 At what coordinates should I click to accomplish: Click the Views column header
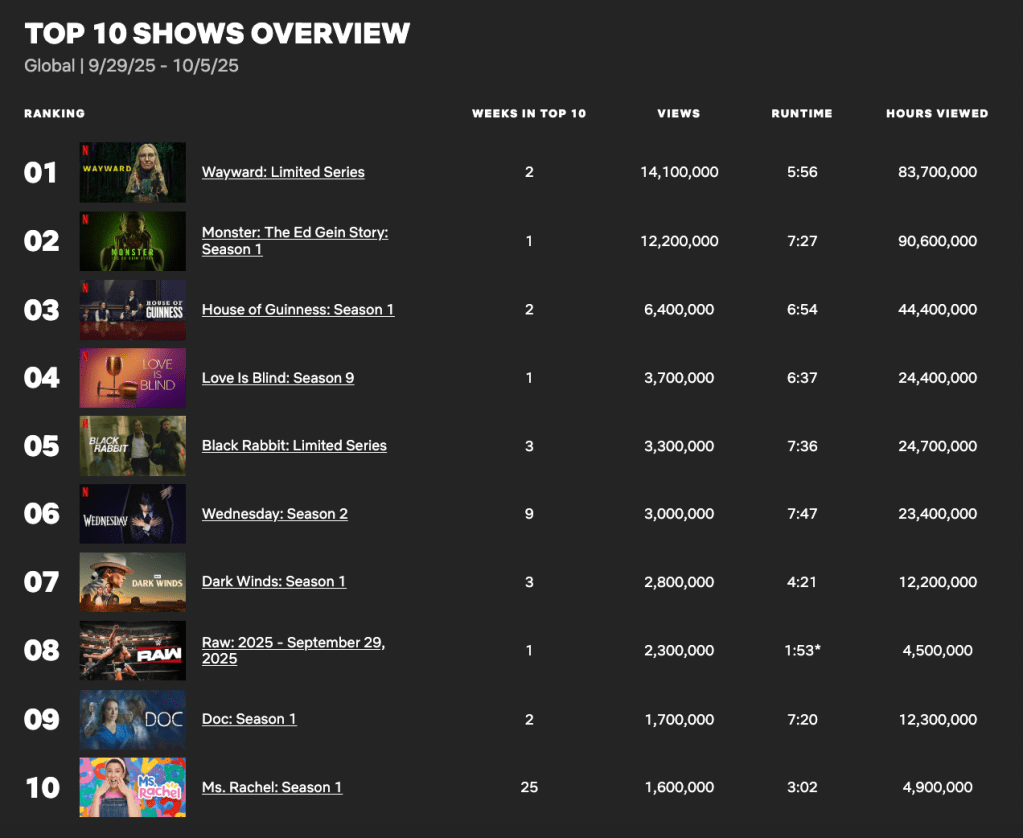point(679,114)
